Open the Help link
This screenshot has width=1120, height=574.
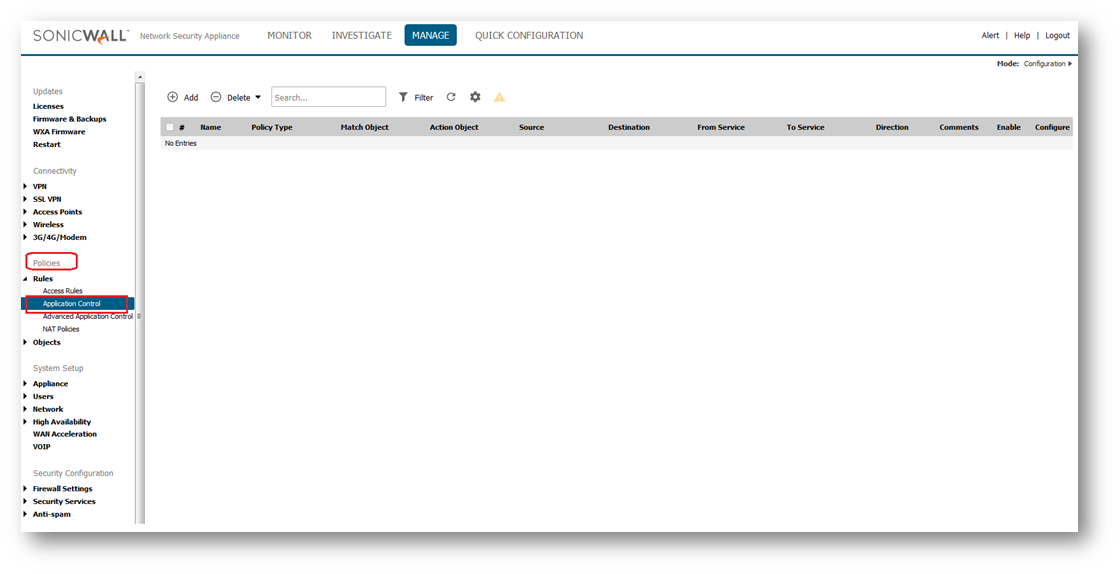click(x=1021, y=35)
